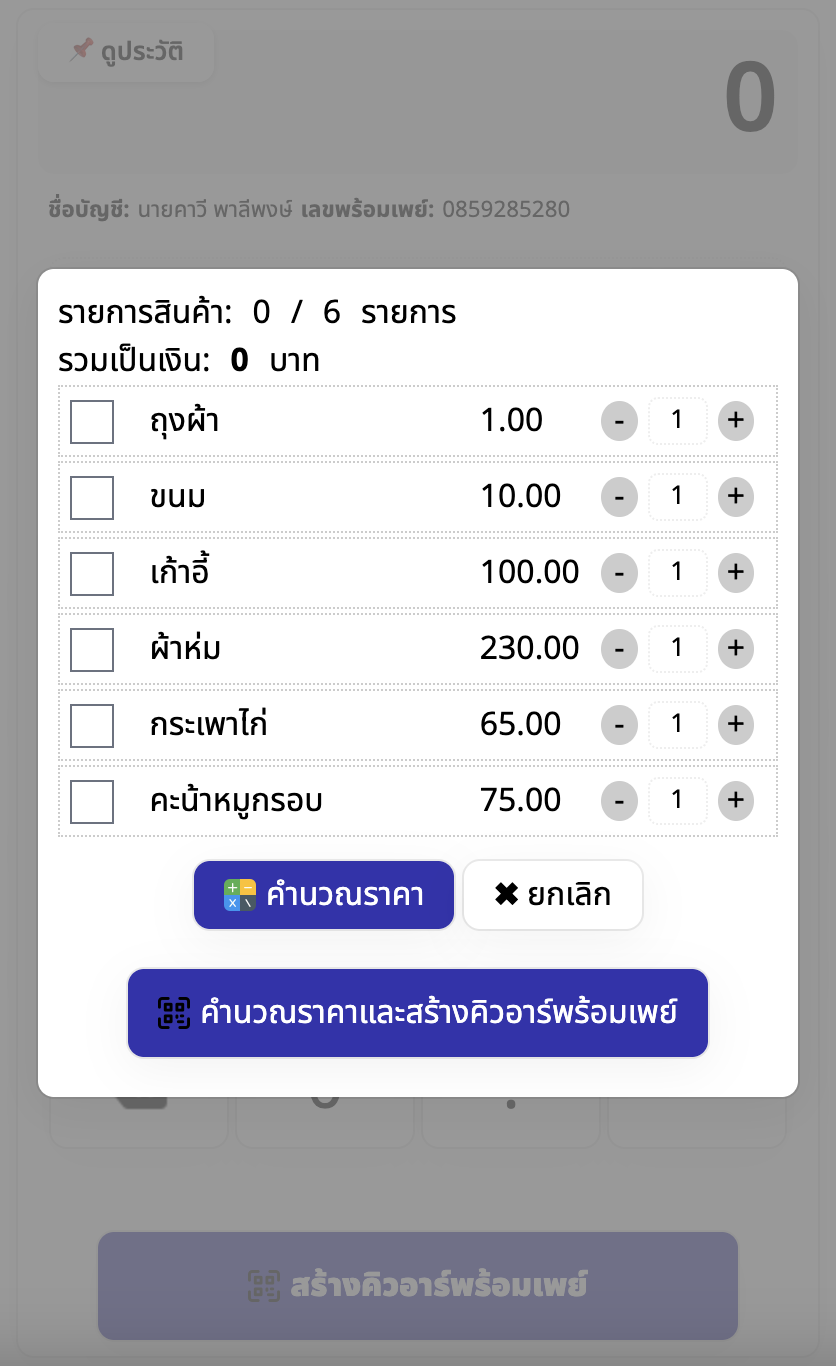
Task: Toggle the คะน้าหมูกรอบ checkbox
Action: click(x=92, y=802)
